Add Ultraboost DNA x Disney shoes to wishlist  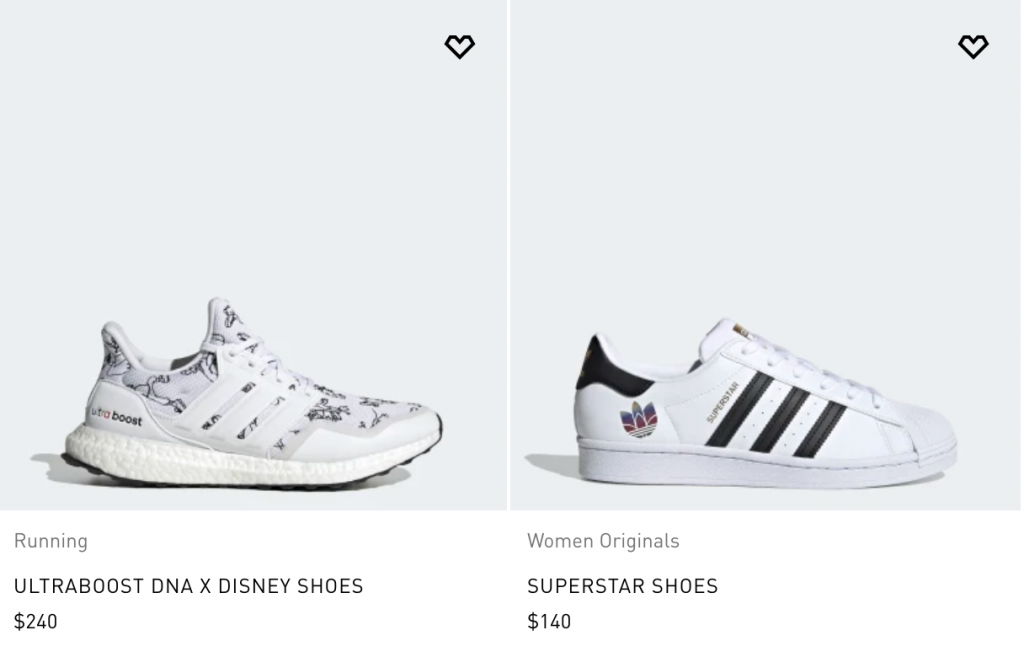(459, 47)
